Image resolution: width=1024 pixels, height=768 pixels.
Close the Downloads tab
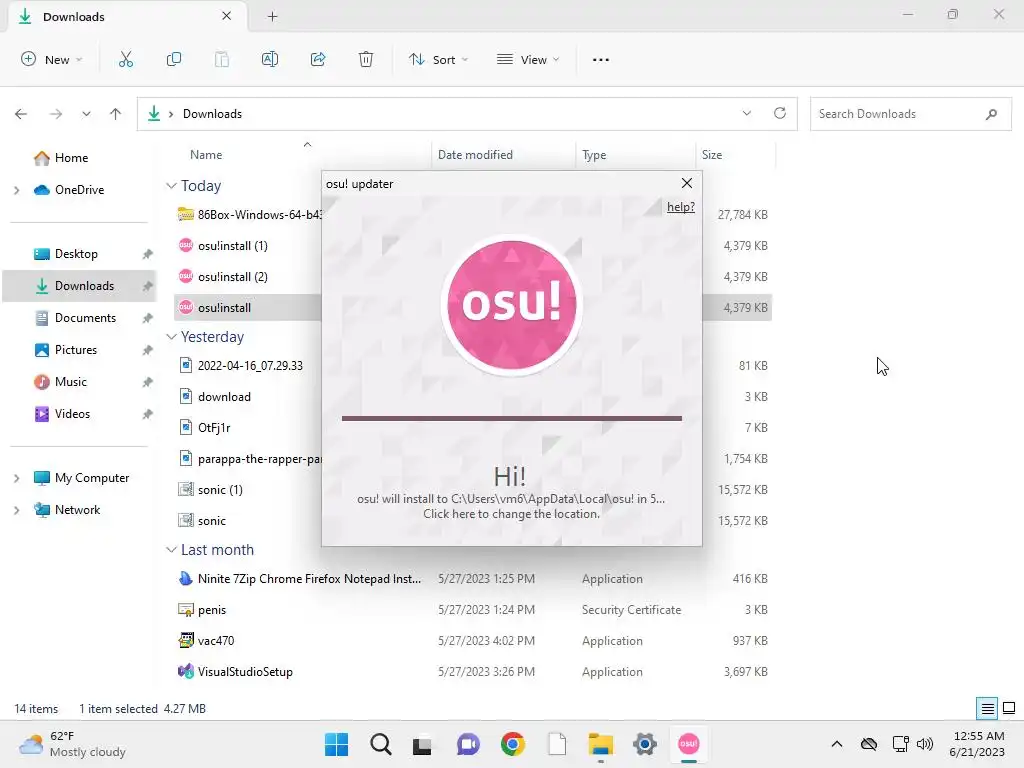(x=227, y=16)
